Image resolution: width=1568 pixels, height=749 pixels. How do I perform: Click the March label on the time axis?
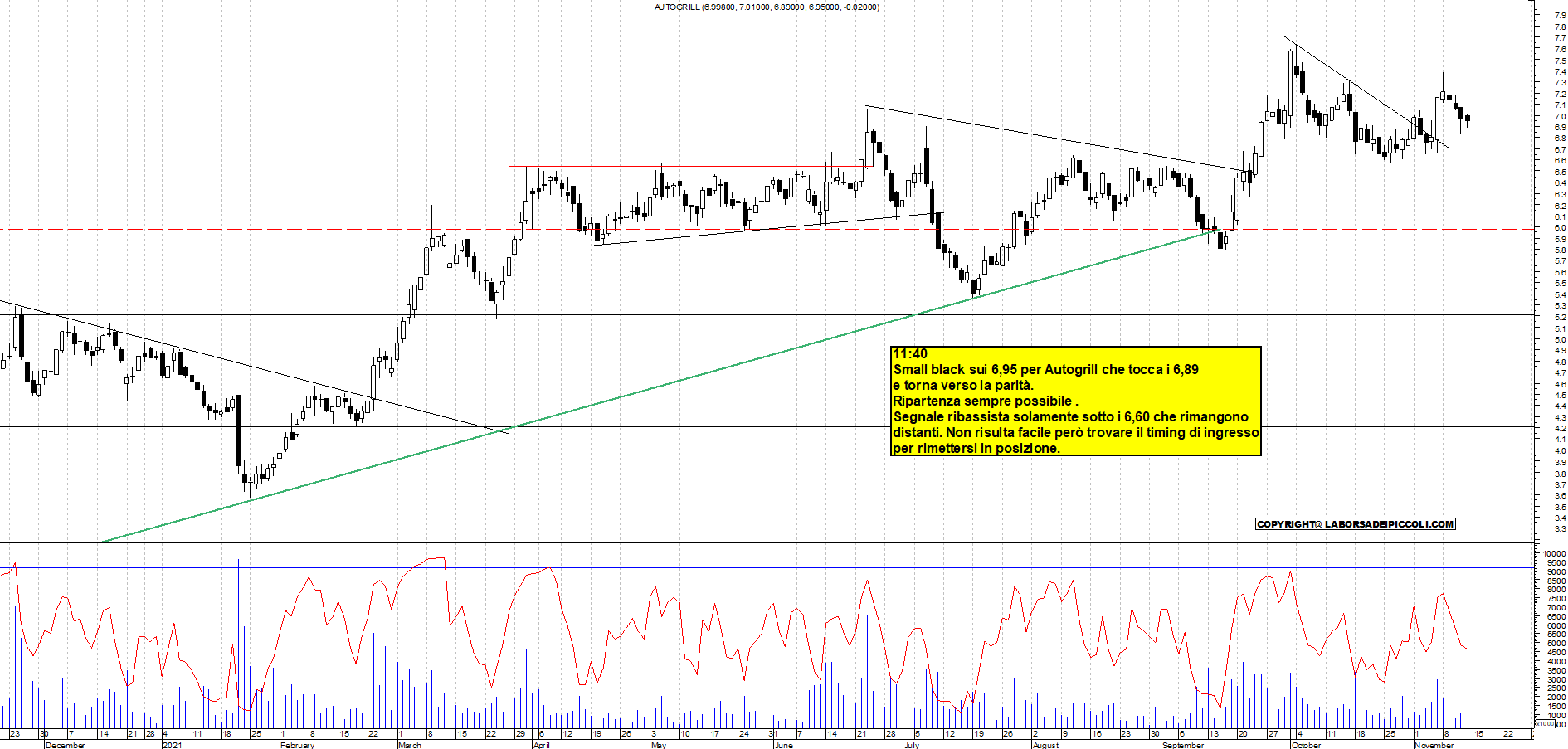coord(410,745)
